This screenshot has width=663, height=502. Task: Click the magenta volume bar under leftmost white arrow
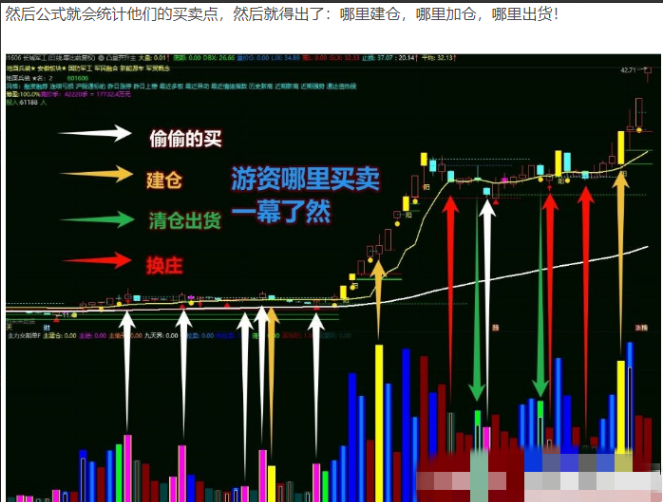pyautogui.click(x=127, y=465)
